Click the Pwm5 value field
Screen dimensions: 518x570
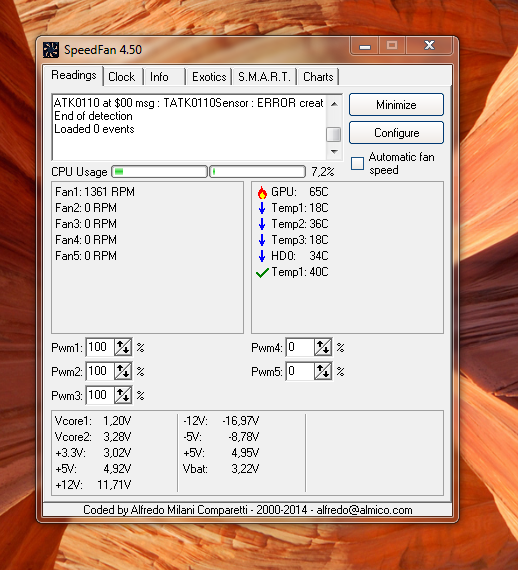(300, 372)
